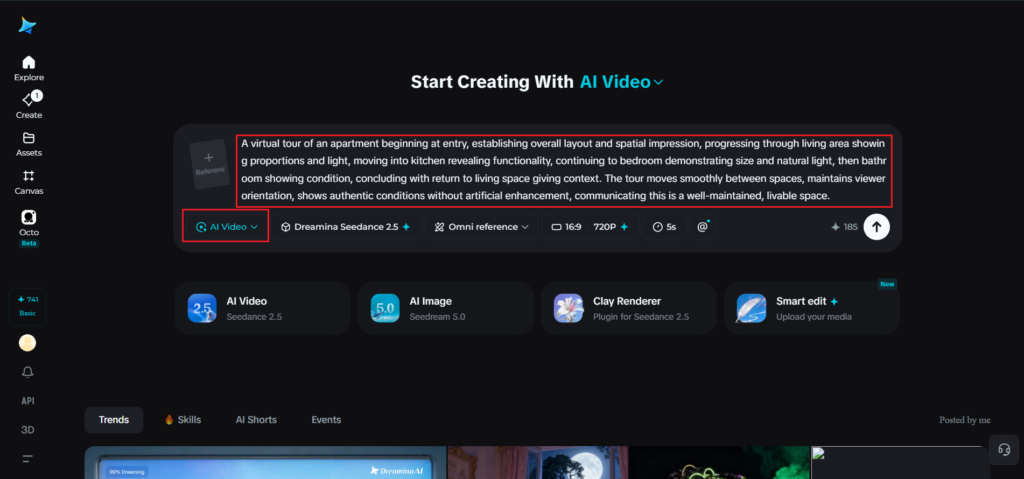1024x479 pixels.
Task: Click the Clay Renderer flower icon
Action: tap(568, 308)
